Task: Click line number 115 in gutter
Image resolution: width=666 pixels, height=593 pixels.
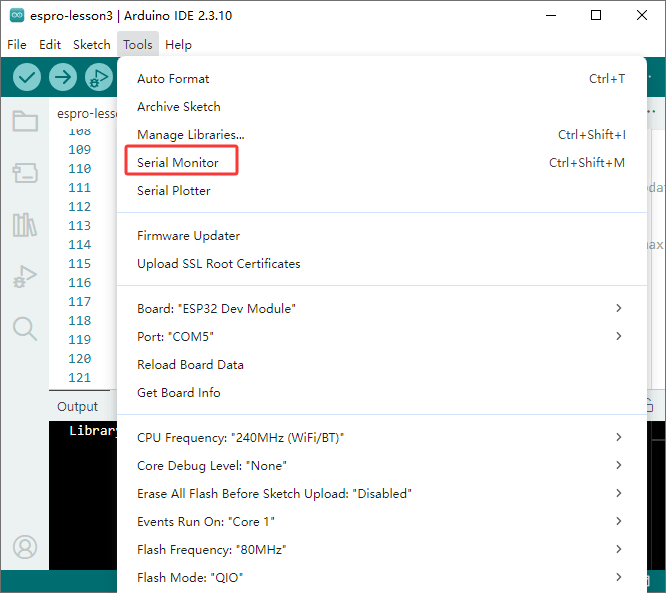Action: [79, 263]
